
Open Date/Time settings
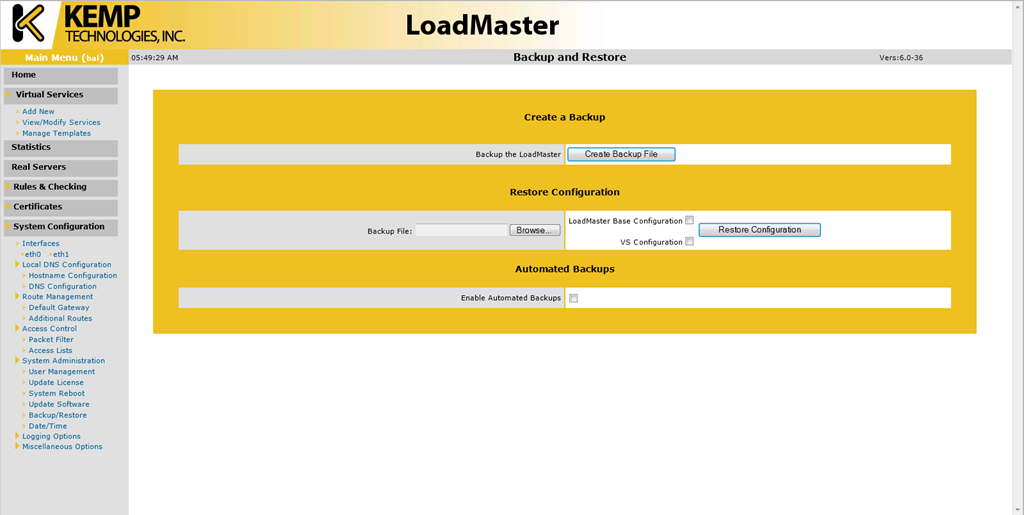48,426
